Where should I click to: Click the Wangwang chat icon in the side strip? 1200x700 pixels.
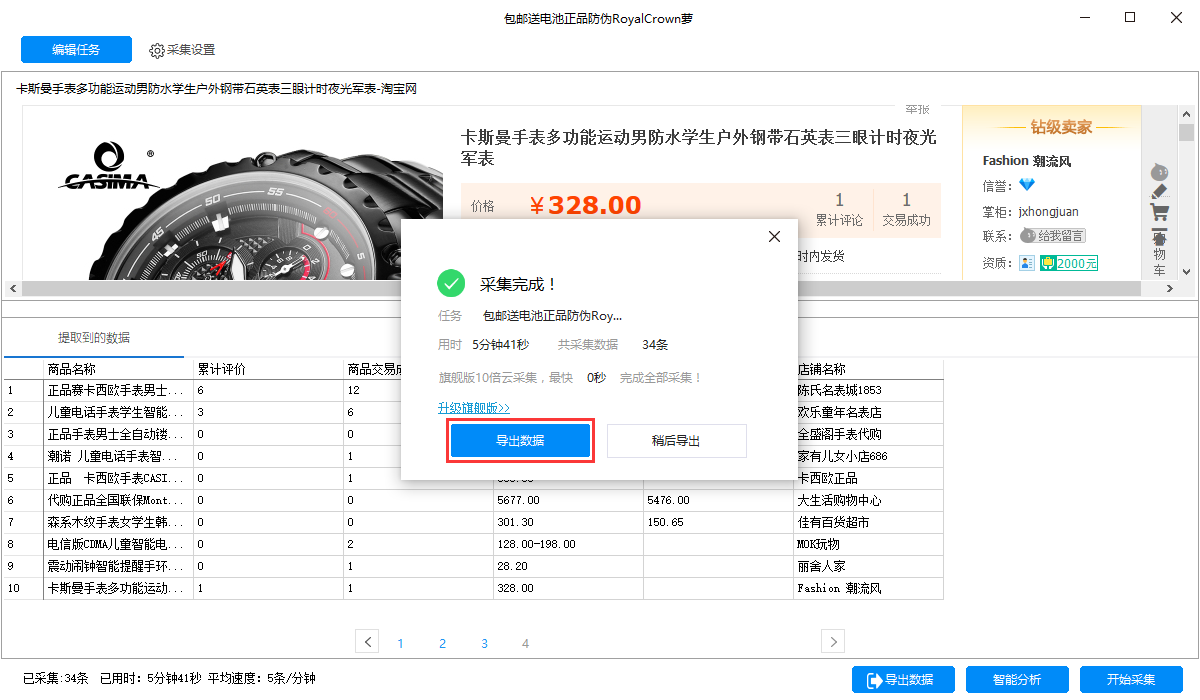point(1159,170)
